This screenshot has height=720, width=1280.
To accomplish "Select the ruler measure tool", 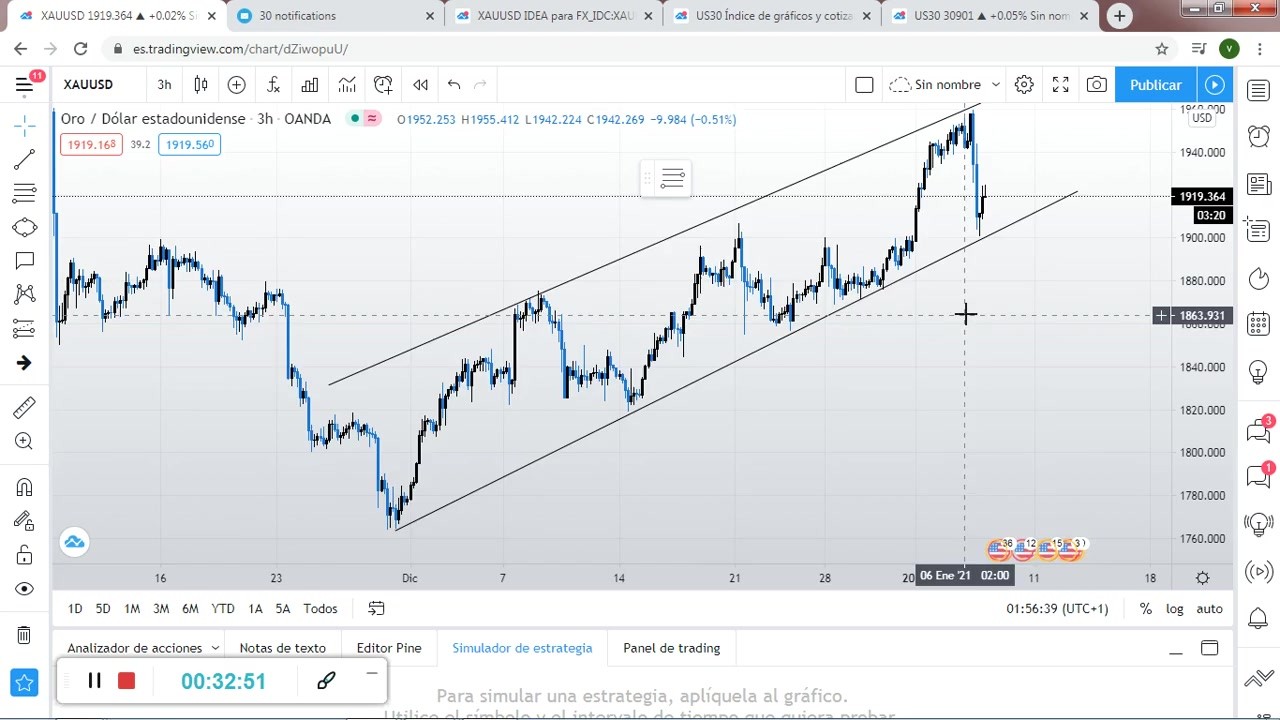I will click(x=24, y=407).
